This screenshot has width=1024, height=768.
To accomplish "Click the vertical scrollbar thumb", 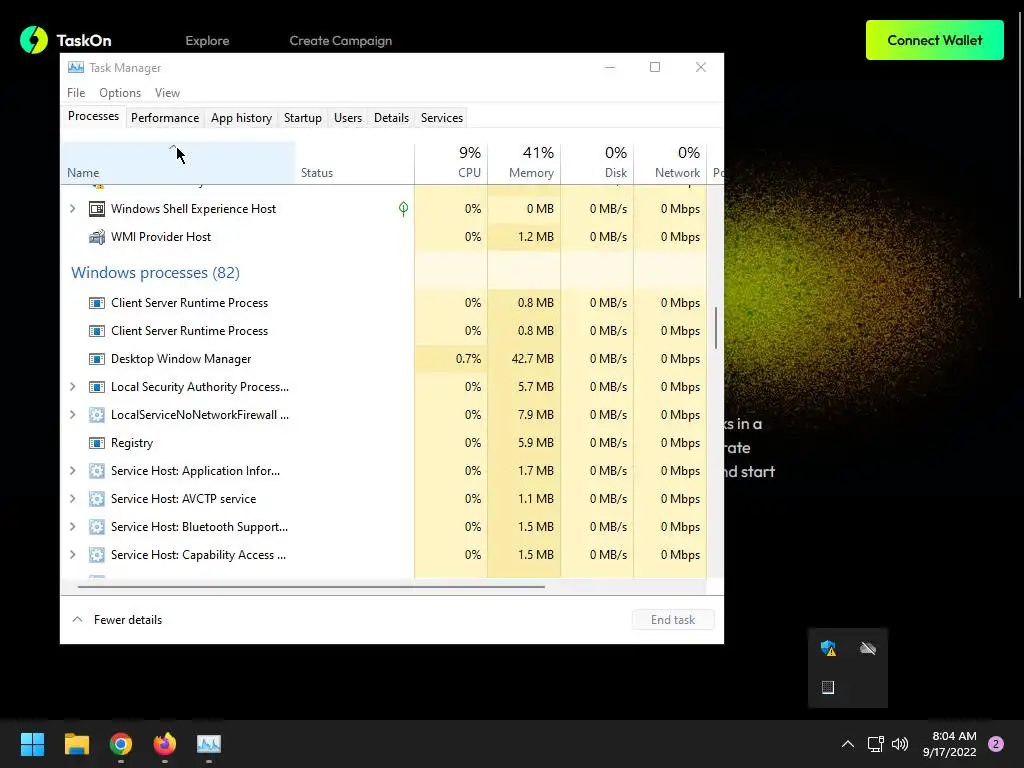I will pyautogui.click(x=716, y=328).
